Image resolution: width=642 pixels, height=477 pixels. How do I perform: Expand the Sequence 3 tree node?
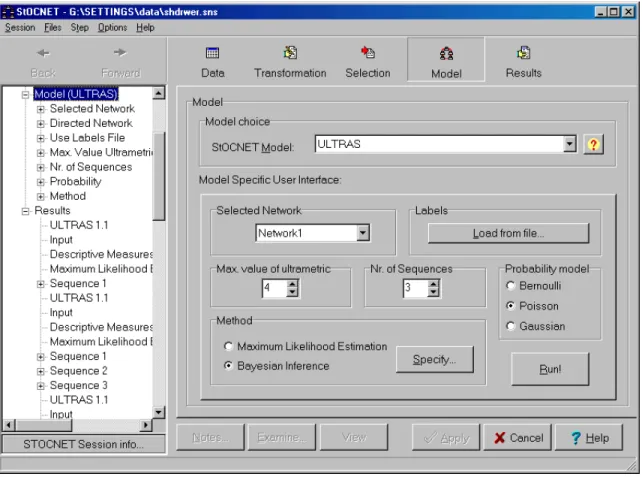[x=41, y=386]
